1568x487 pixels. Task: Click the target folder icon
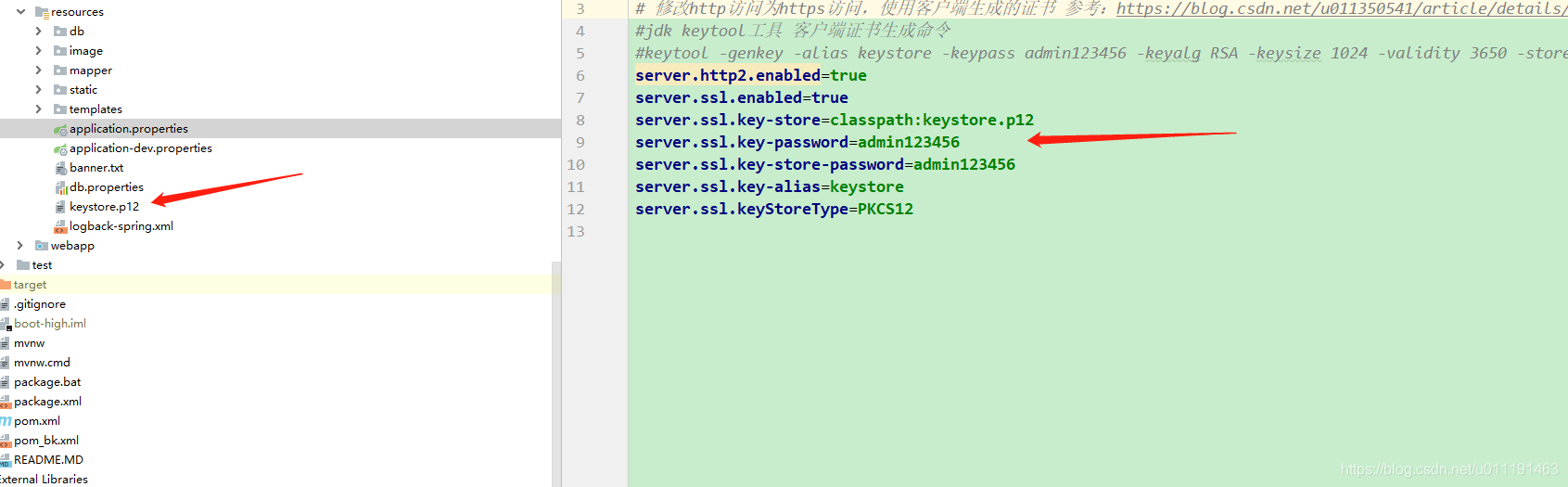click(6, 285)
